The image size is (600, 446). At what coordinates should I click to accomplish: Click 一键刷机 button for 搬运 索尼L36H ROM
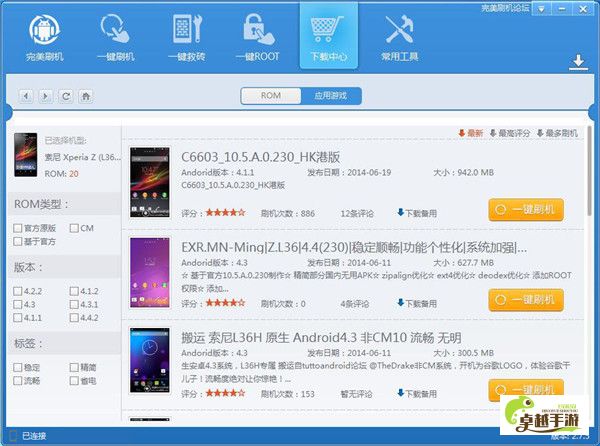[526, 390]
